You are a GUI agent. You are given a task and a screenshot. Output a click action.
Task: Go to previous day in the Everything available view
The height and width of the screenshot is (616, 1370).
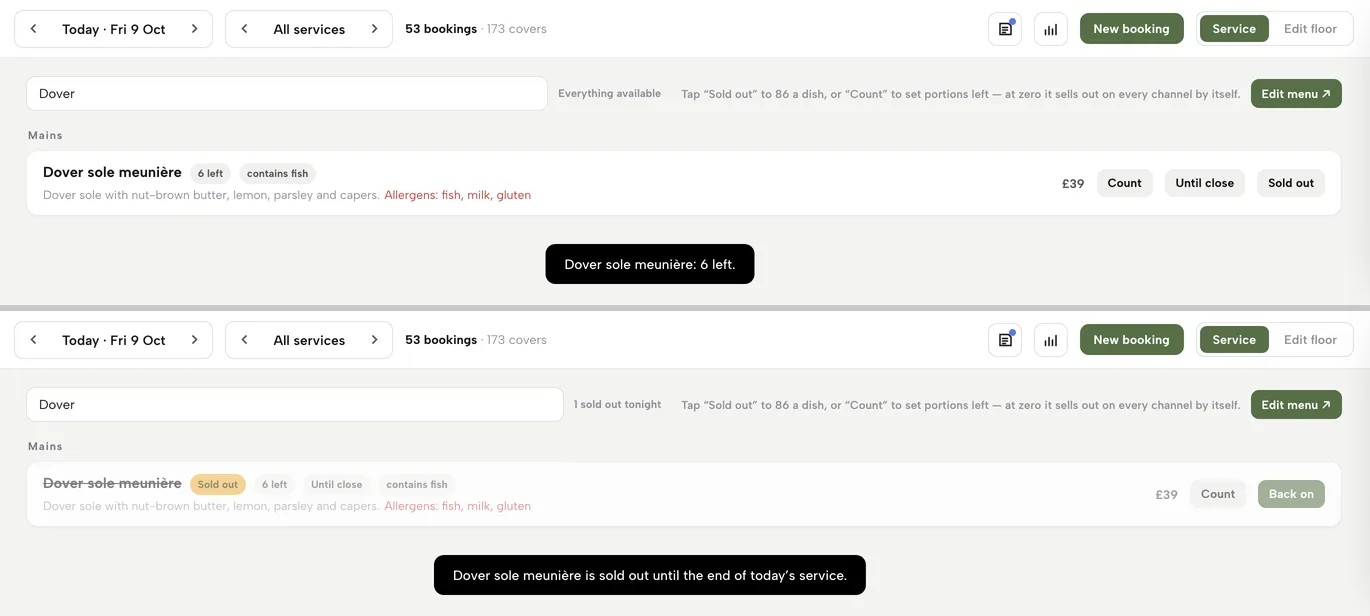tap(33, 29)
